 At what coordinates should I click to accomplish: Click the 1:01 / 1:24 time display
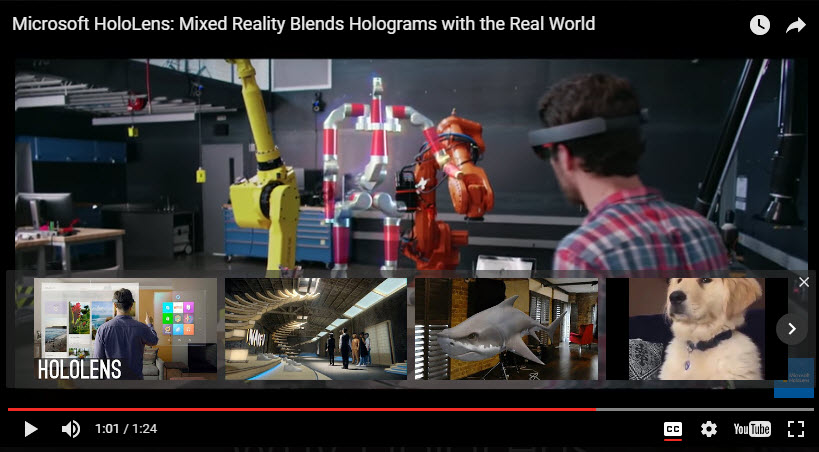pyautogui.click(x=126, y=429)
